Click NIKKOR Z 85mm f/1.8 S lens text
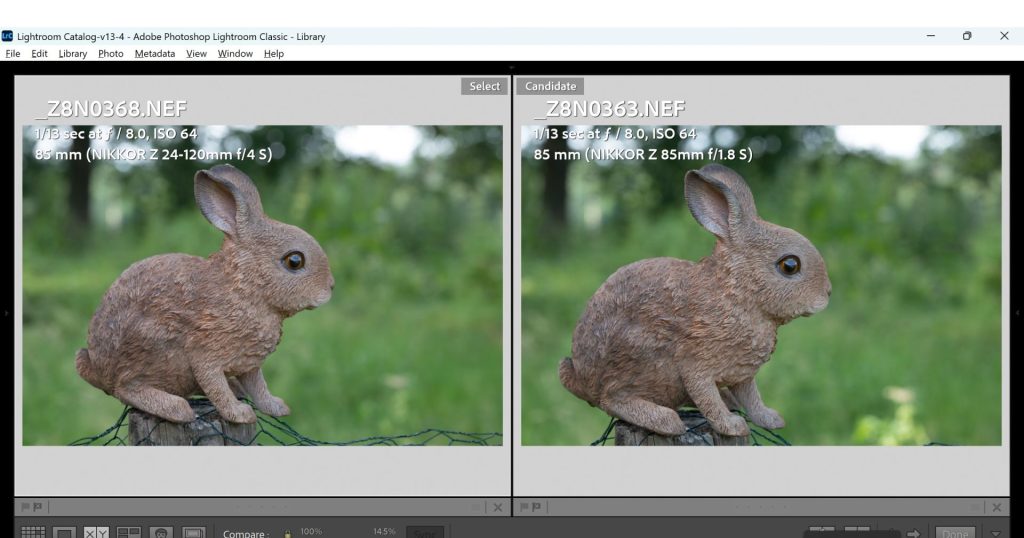This screenshot has width=1024, height=538. (x=669, y=155)
